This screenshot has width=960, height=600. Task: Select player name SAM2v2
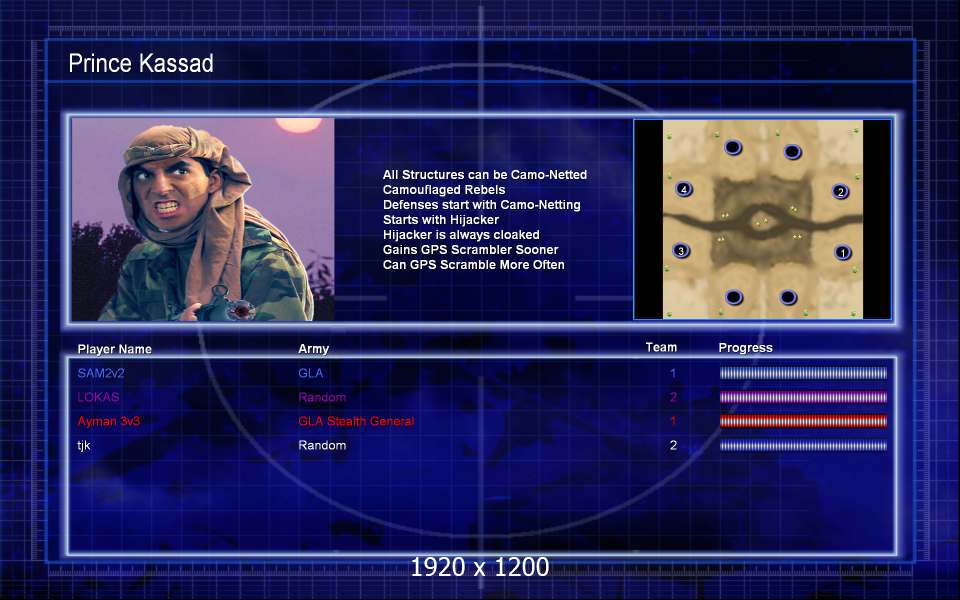pyautogui.click(x=101, y=373)
